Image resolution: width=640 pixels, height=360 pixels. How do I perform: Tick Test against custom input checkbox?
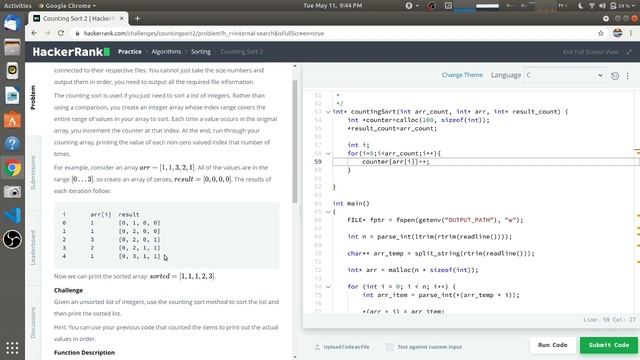click(x=390, y=347)
